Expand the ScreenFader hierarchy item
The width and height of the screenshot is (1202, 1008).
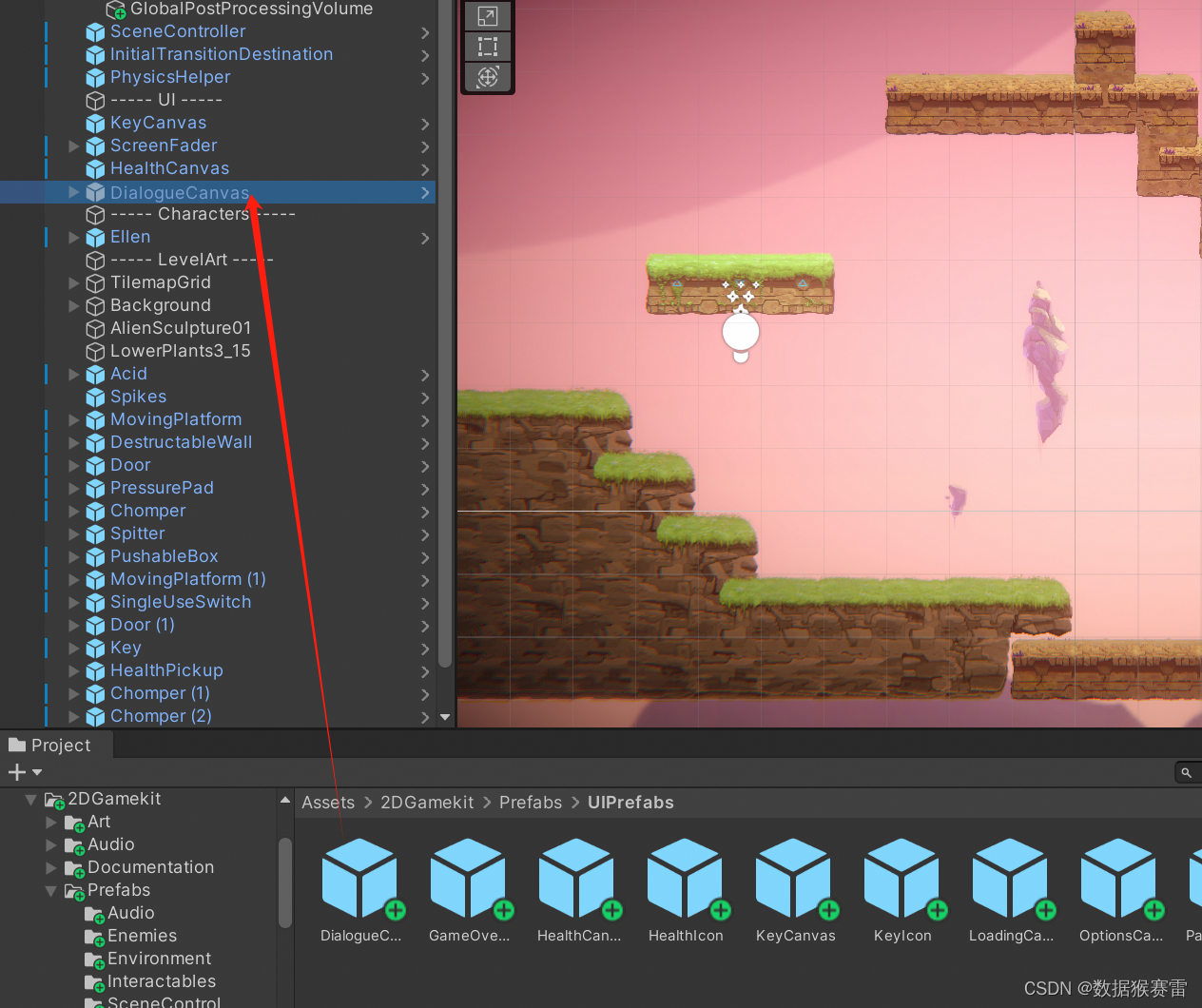click(74, 145)
